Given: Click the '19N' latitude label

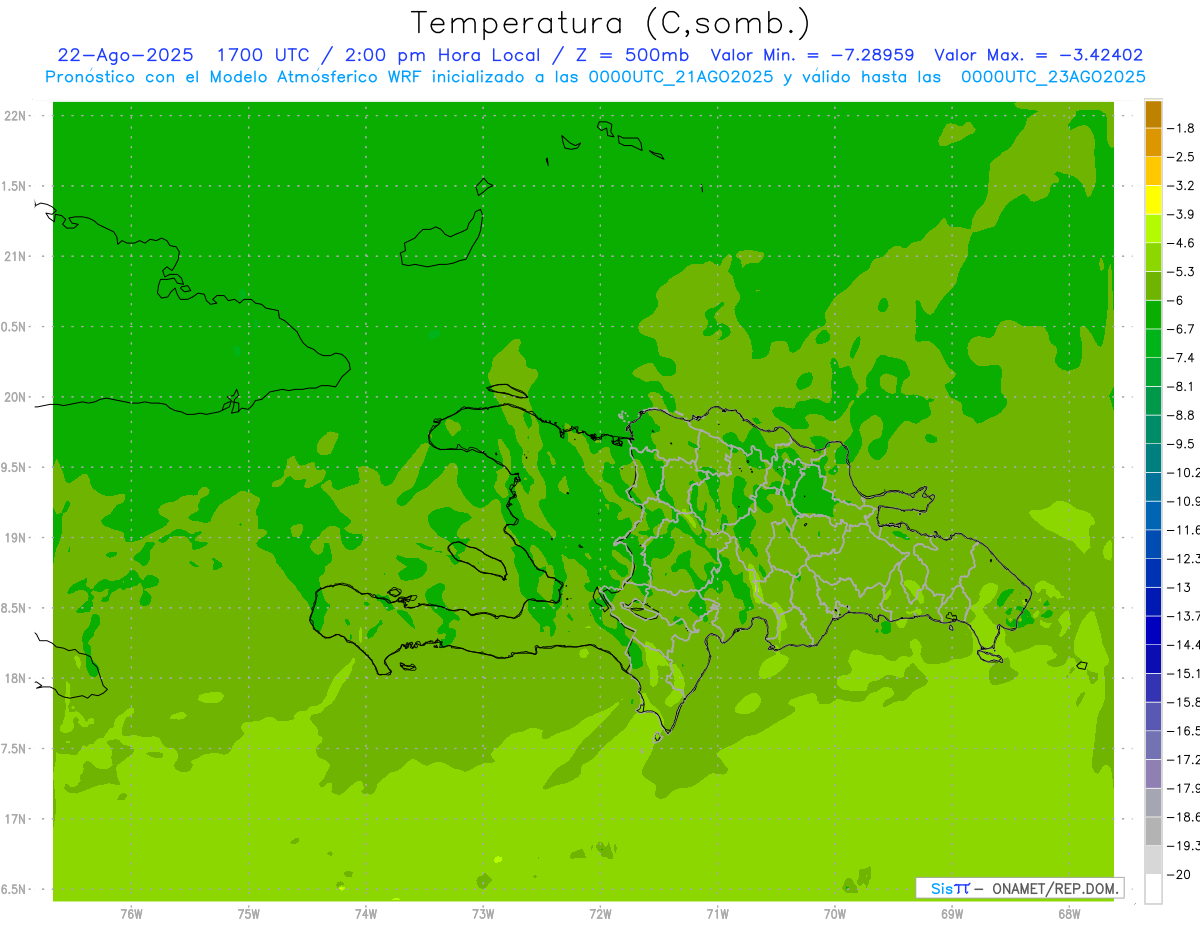Looking at the screenshot, I should point(16,537).
